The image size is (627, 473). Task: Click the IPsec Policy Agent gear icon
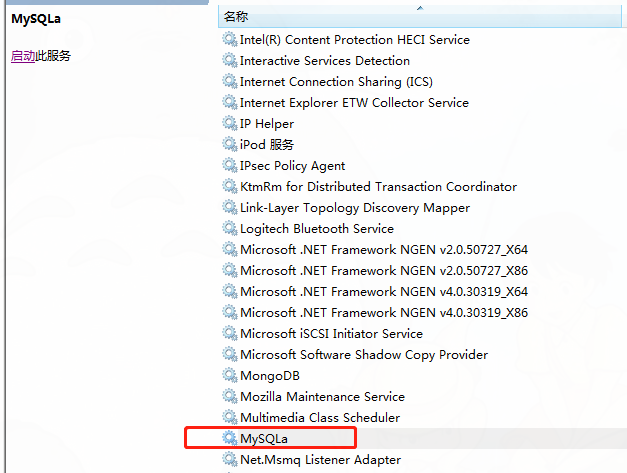pyautogui.click(x=230, y=166)
